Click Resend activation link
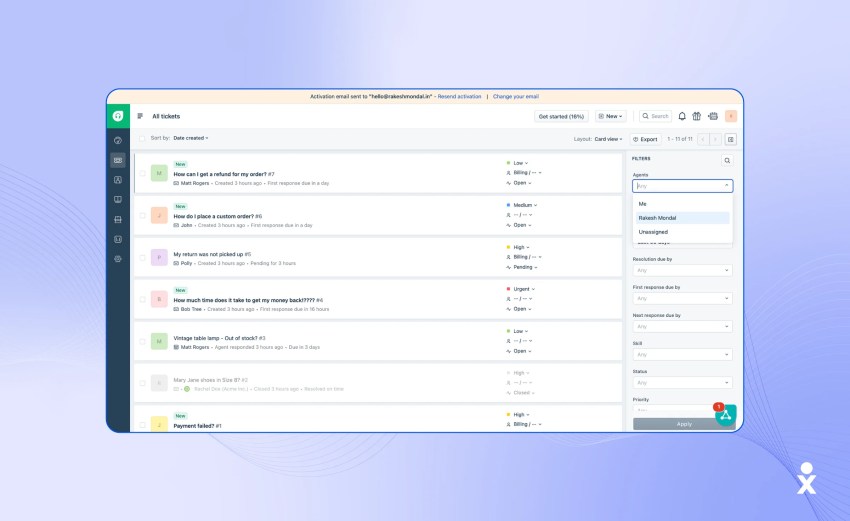Image resolution: width=850 pixels, height=521 pixels. pos(459,97)
